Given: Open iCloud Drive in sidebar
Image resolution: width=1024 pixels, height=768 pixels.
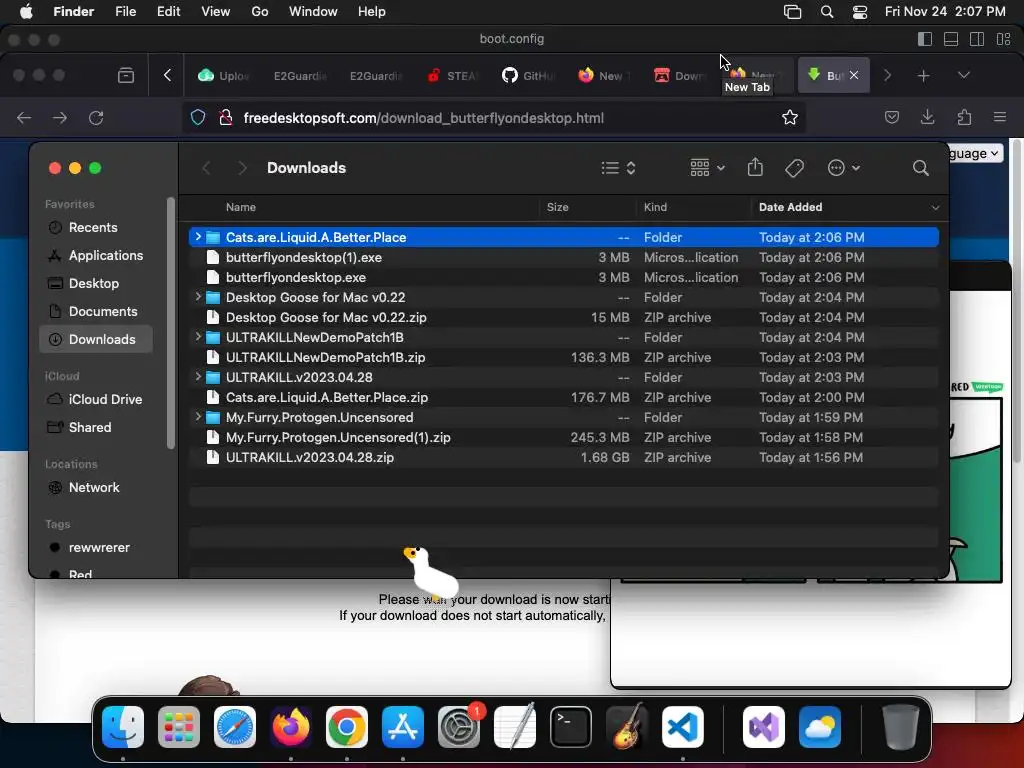Looking at the screenshot, I should click(96, 399).
